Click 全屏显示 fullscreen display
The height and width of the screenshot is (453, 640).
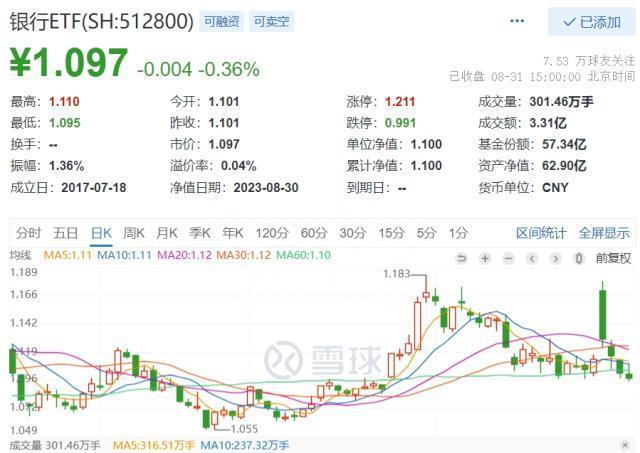pos(604,233)
